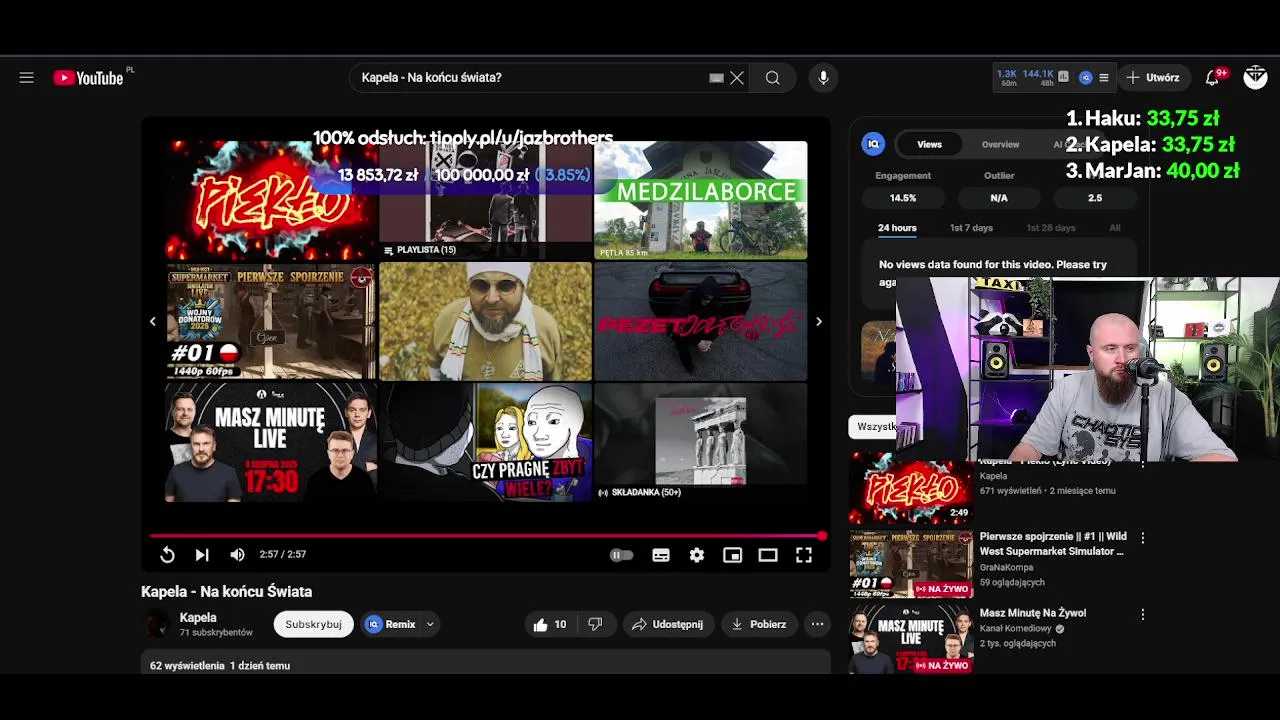
Task: Open on-screen keyboard icon in search box
Action: click(x=716, y=77)
